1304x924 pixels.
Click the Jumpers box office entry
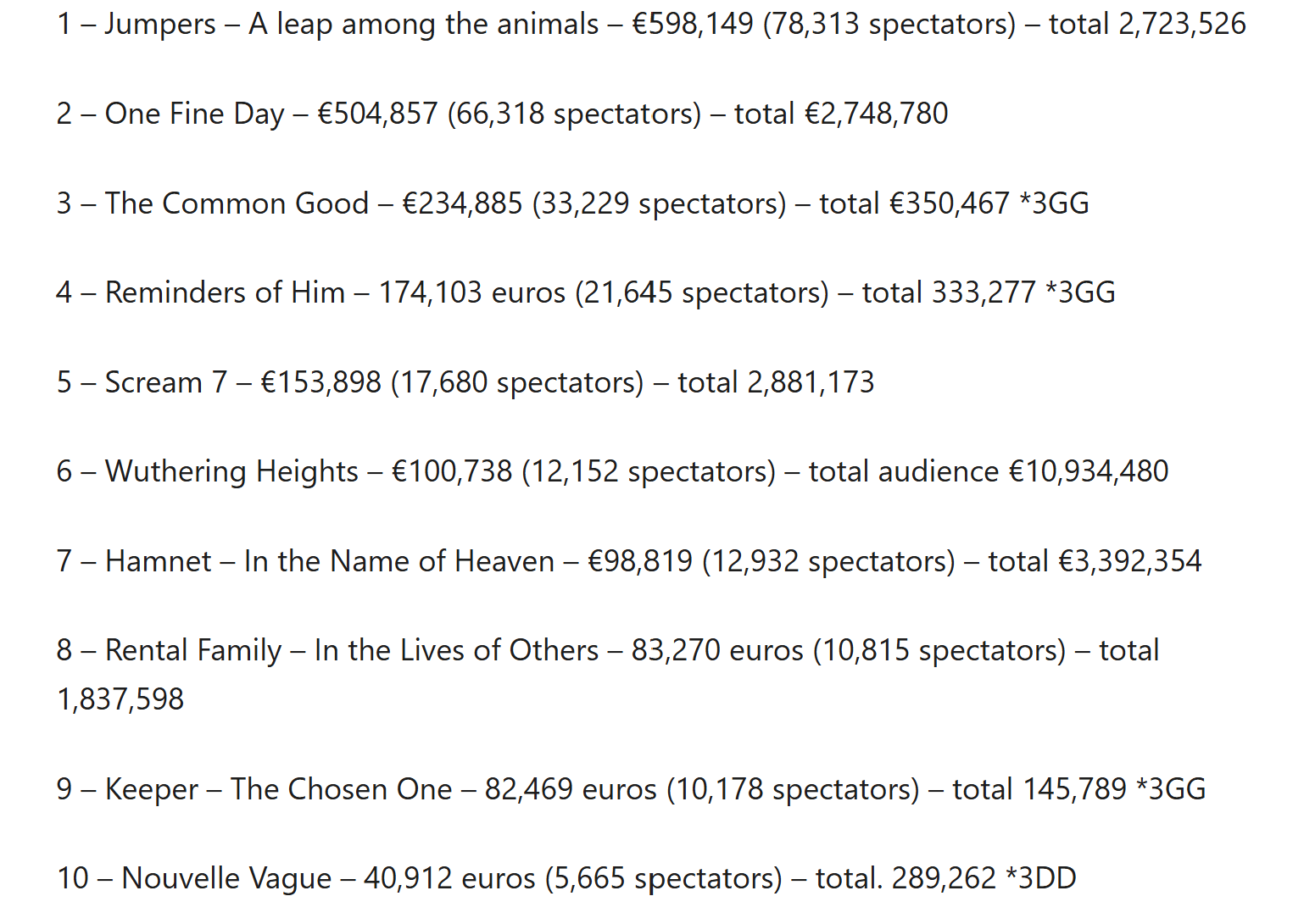(x=159, y=24)
